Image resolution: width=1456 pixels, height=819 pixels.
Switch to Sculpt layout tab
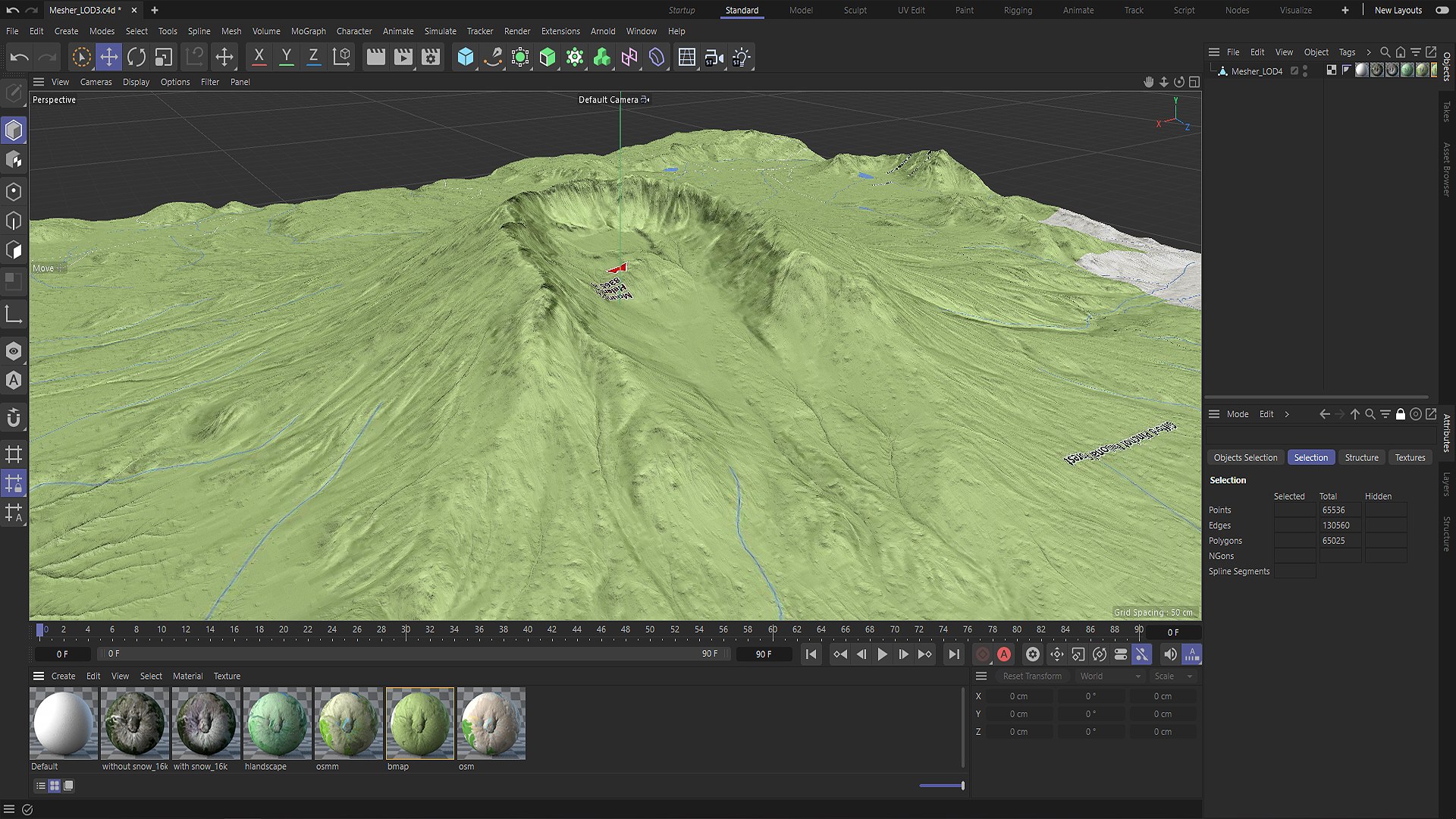(855, 11)
